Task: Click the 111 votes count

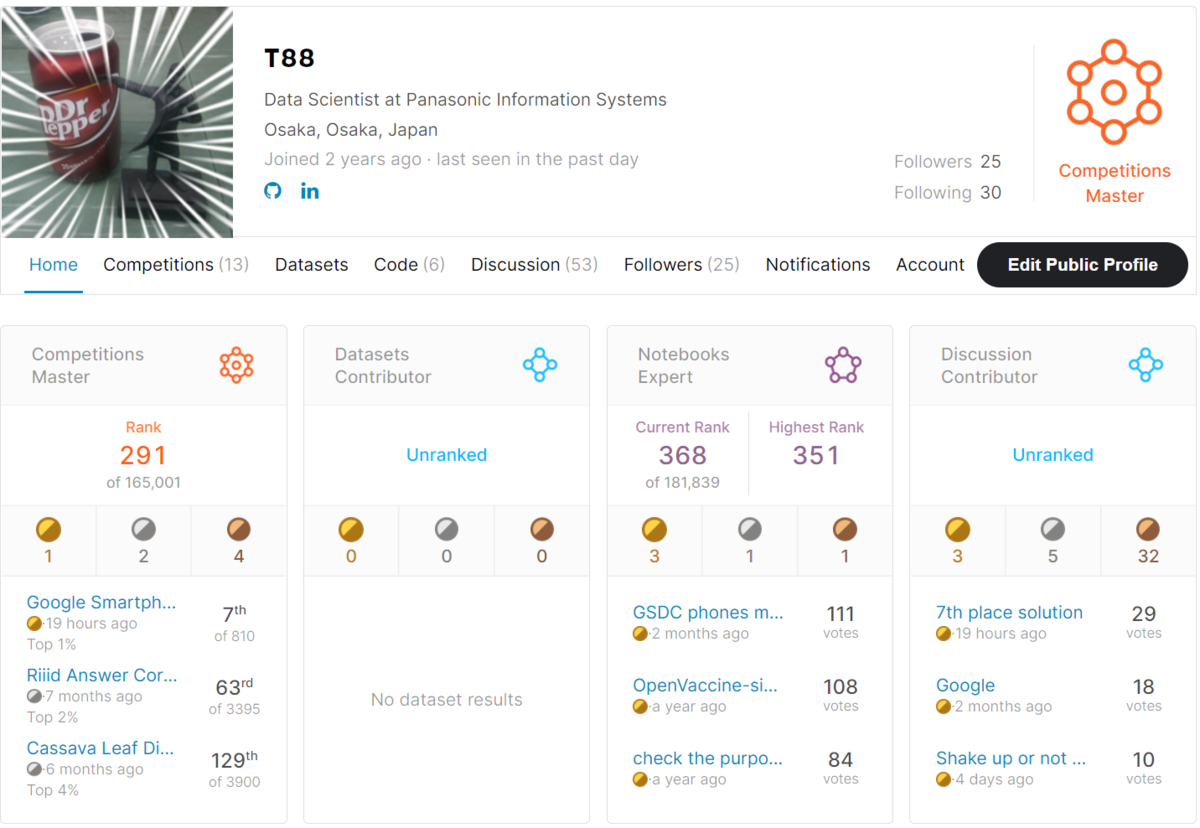Action: (x=840, y=621)
